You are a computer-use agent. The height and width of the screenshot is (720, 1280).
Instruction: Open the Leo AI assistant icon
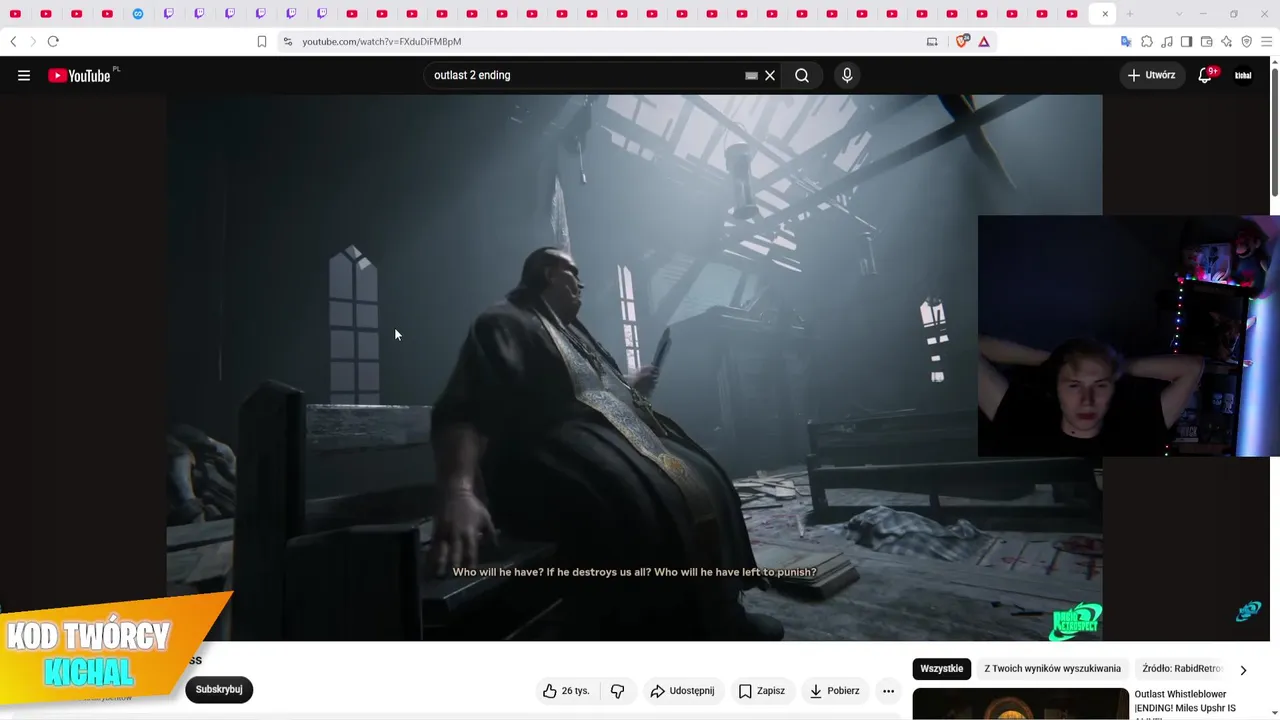pos(1226,41)
